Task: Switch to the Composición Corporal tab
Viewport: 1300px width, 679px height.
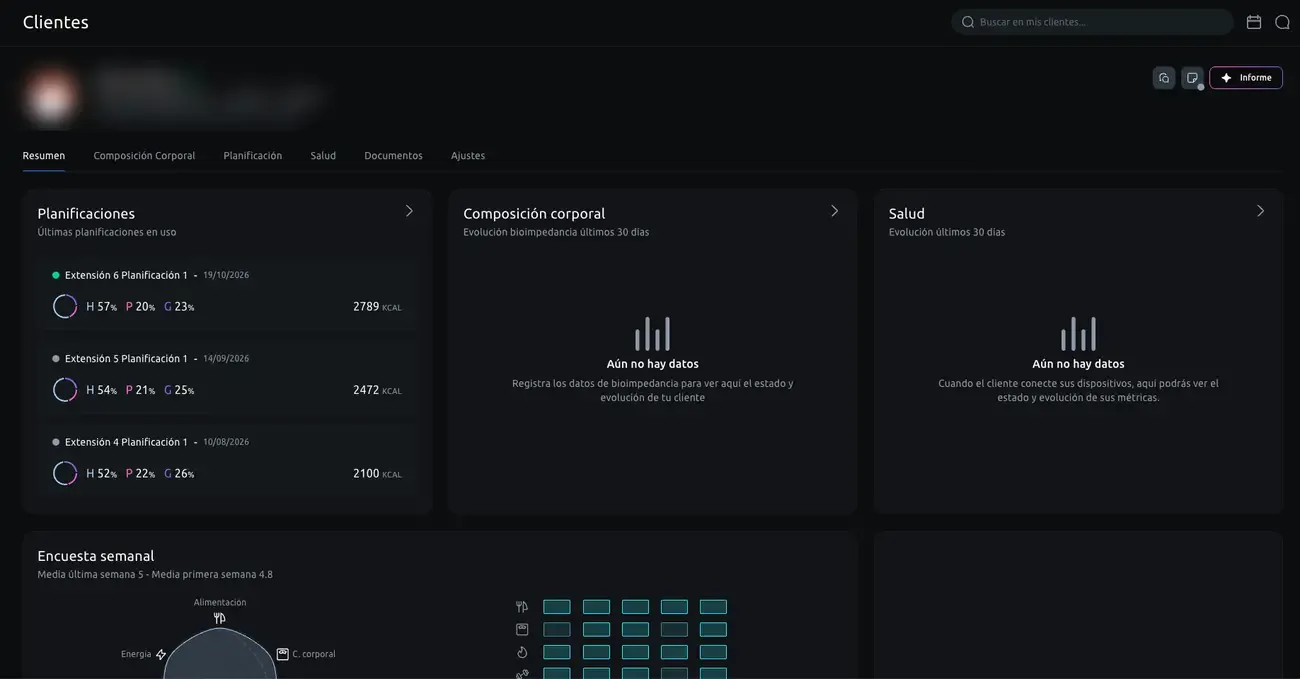Action: pyautogui.click(x=144, y=156)
